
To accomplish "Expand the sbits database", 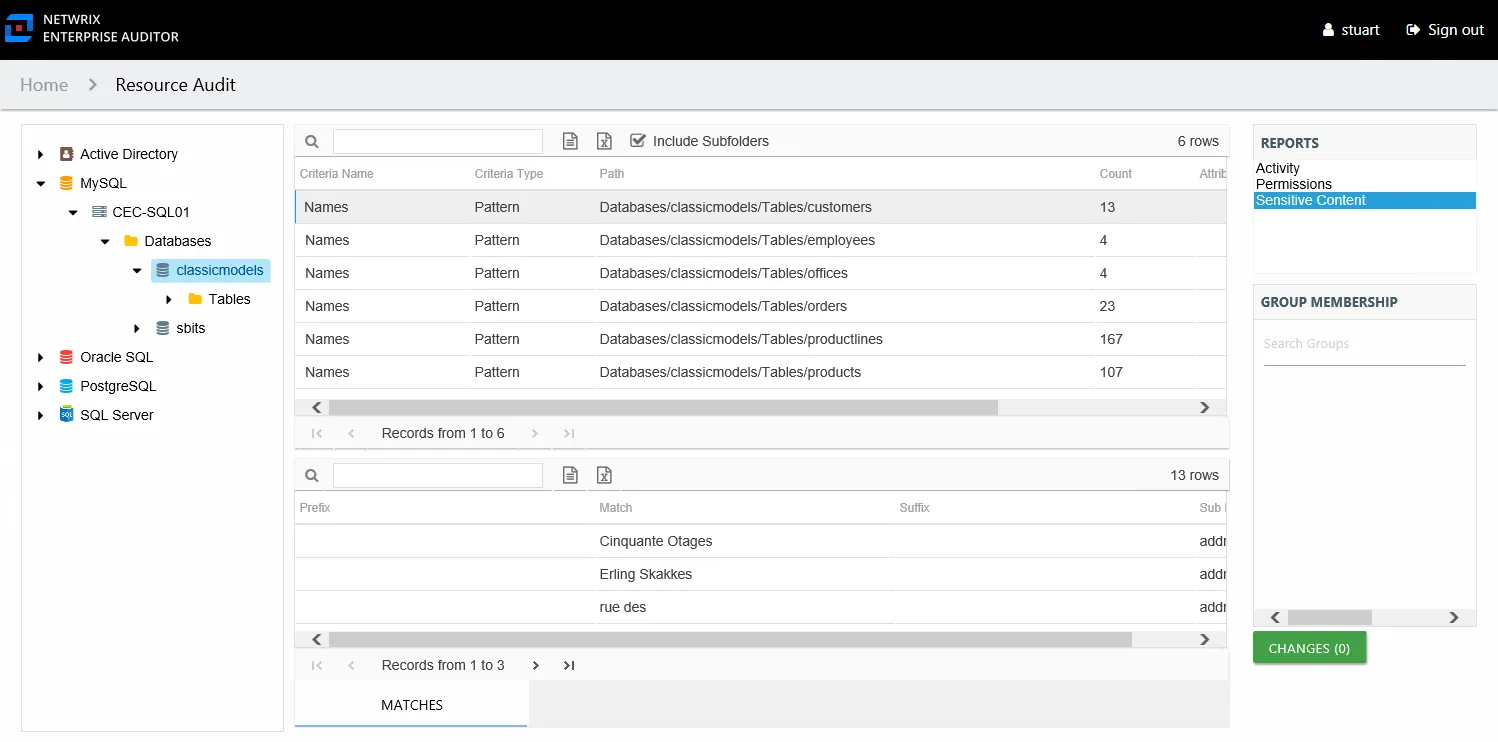I will [137, 328].
